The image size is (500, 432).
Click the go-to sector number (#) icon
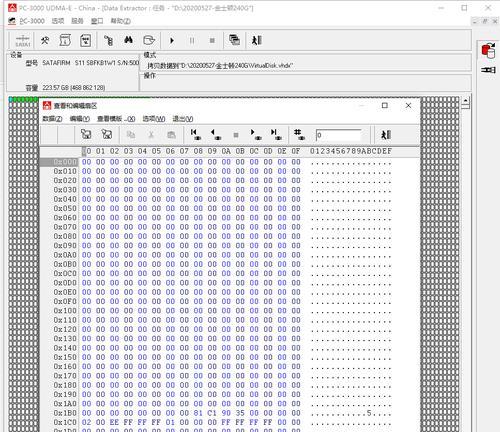click(x=299, y=135)
